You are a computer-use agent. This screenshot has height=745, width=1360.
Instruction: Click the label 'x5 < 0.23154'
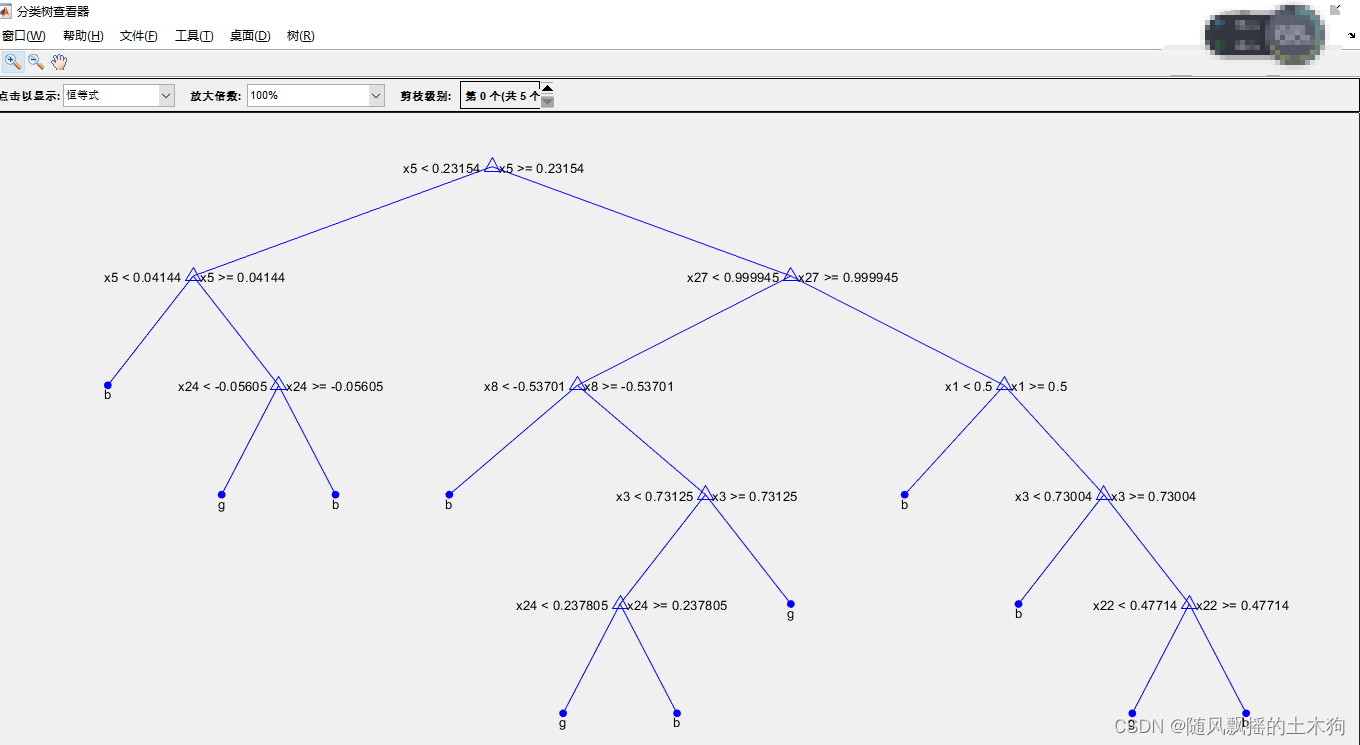441,169
